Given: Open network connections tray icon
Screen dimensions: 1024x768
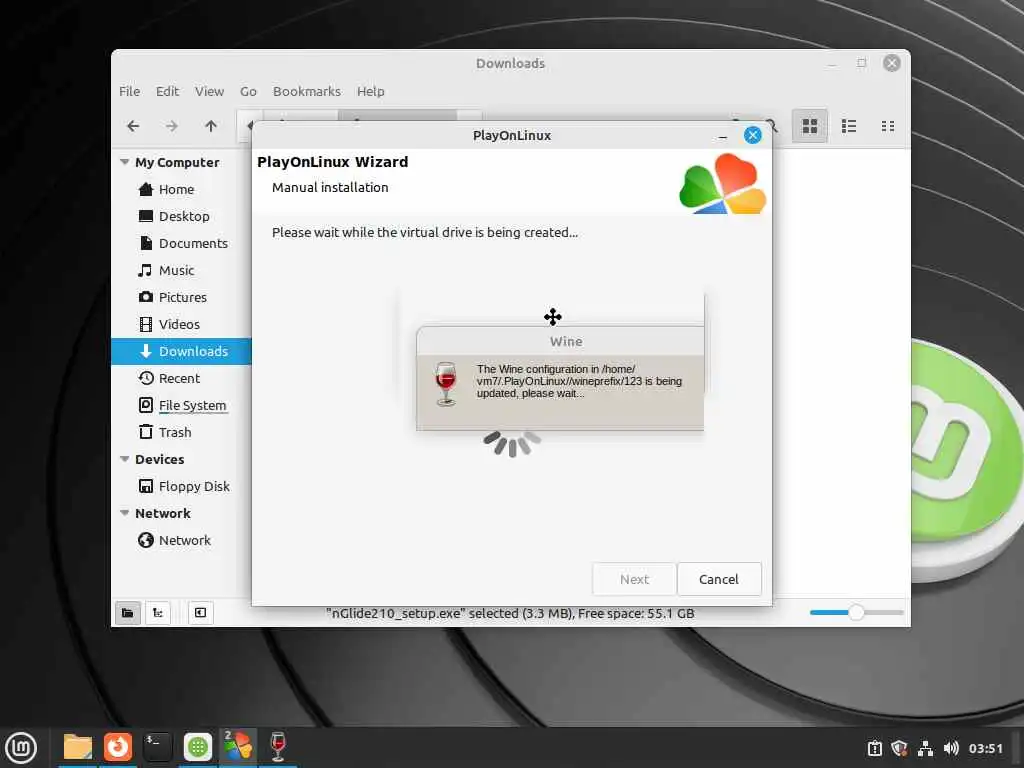Looking at the screenshot, I should pyautogui.click(x=925, y=748).
